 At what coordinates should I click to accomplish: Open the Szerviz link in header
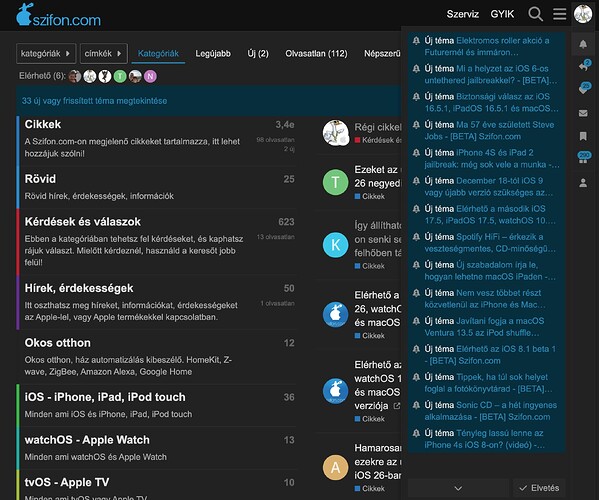[x=463, y=14]
